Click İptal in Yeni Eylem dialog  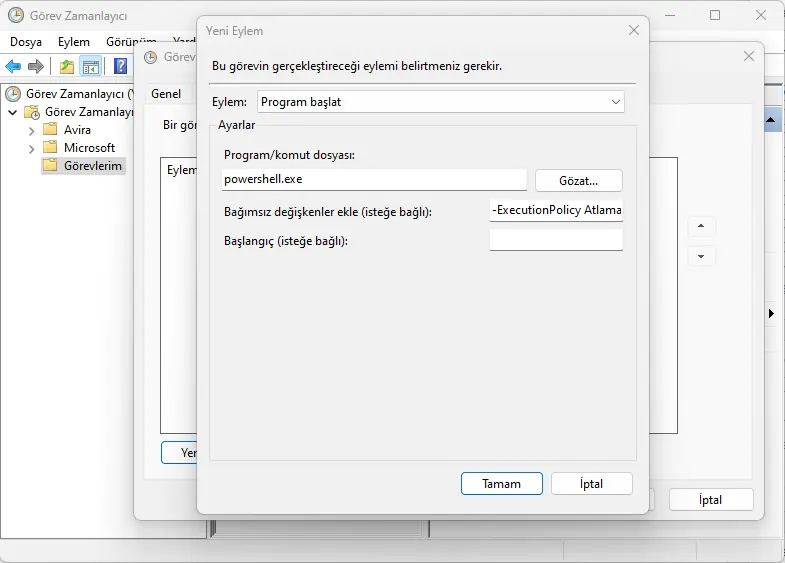[591, 484]
